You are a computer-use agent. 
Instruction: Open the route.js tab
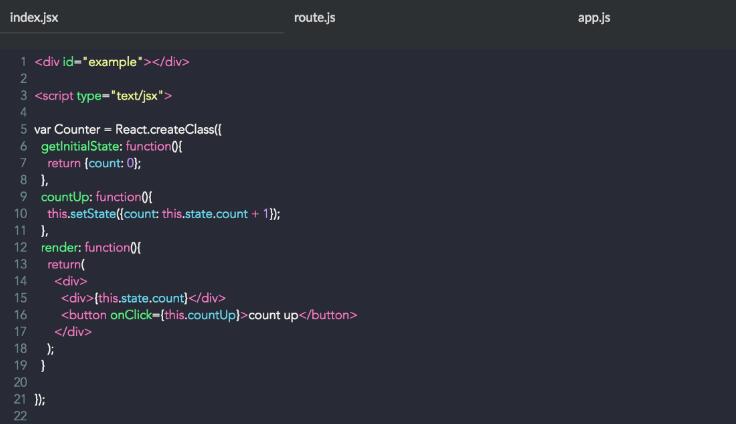pos(314,18)
